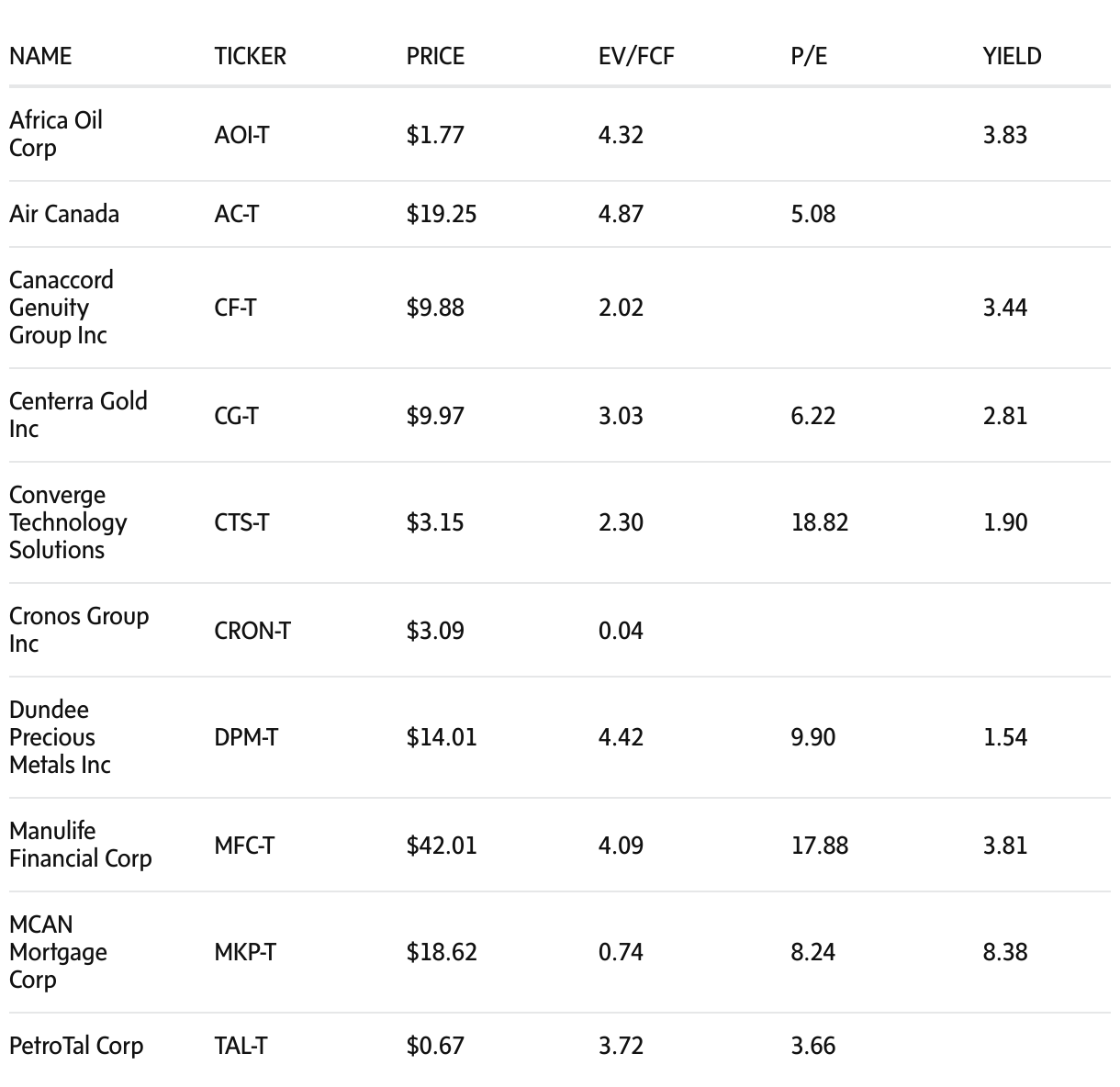Select MCAN Mortgage Corp name
Image resolution: width=1120 pixels, height=1087 pixels.
click(x=58, y=952)
